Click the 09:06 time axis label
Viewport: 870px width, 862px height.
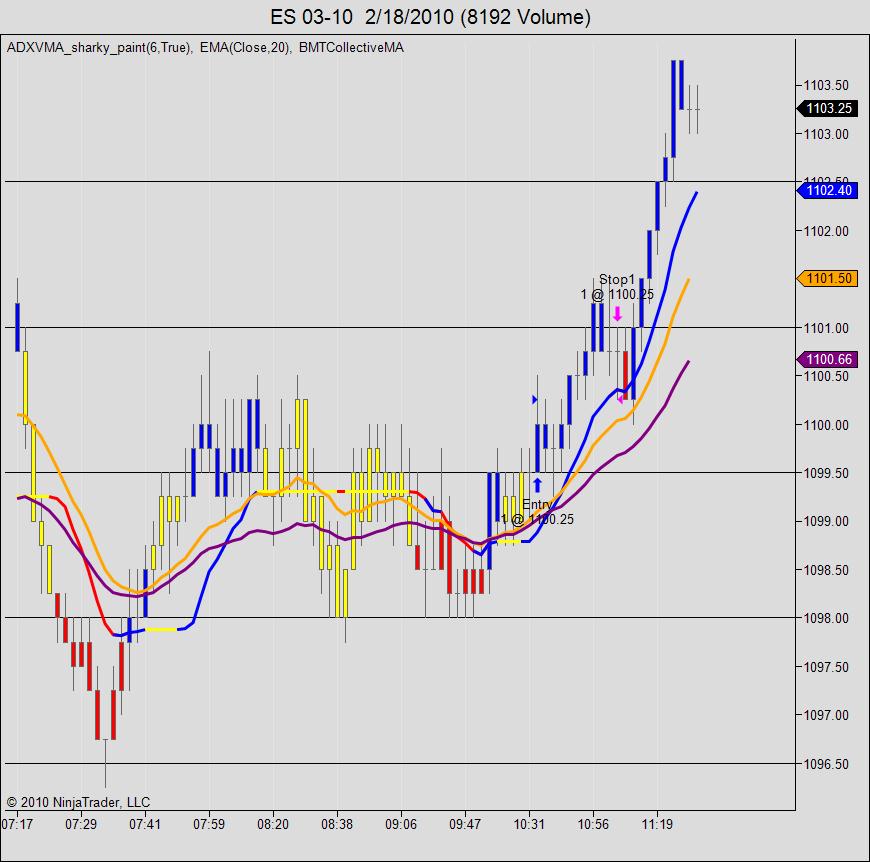point(401,824)
